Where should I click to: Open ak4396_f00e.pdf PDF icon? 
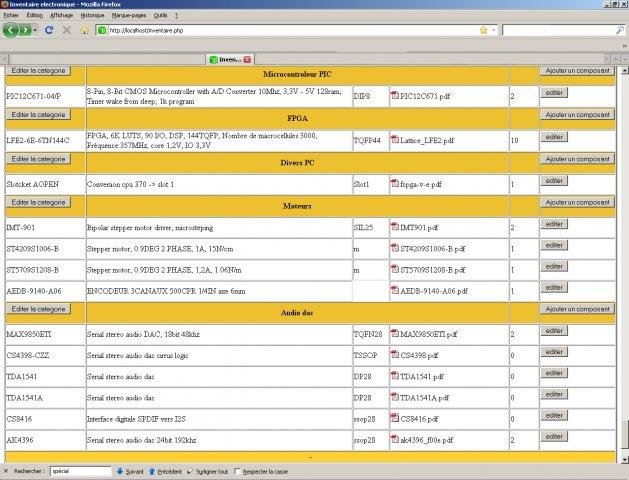point(395,439)
